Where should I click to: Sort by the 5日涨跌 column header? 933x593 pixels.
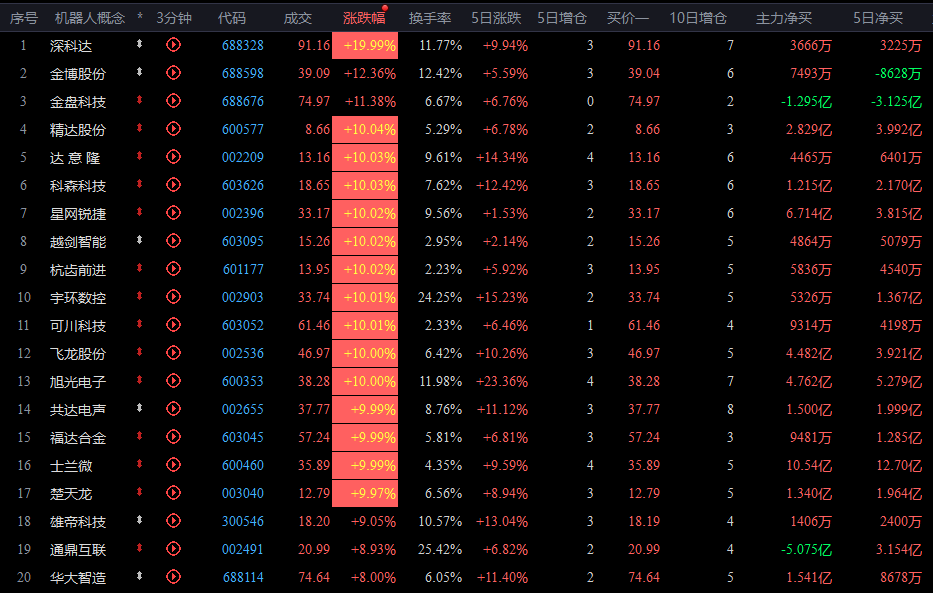[x=496, y=18]
